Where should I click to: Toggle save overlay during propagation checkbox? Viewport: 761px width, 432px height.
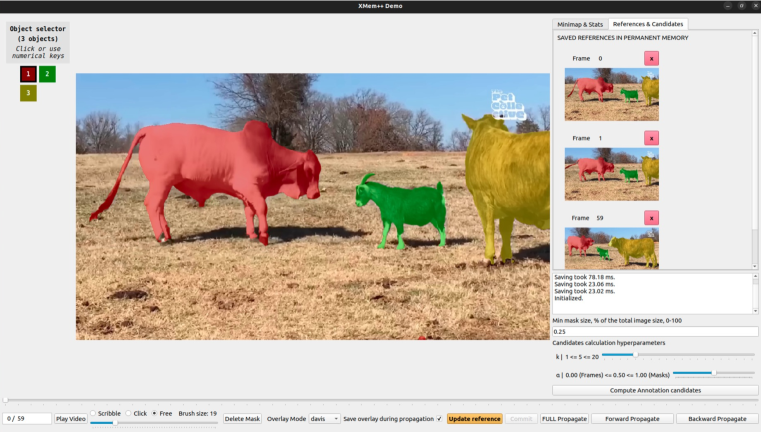point(439,418)
